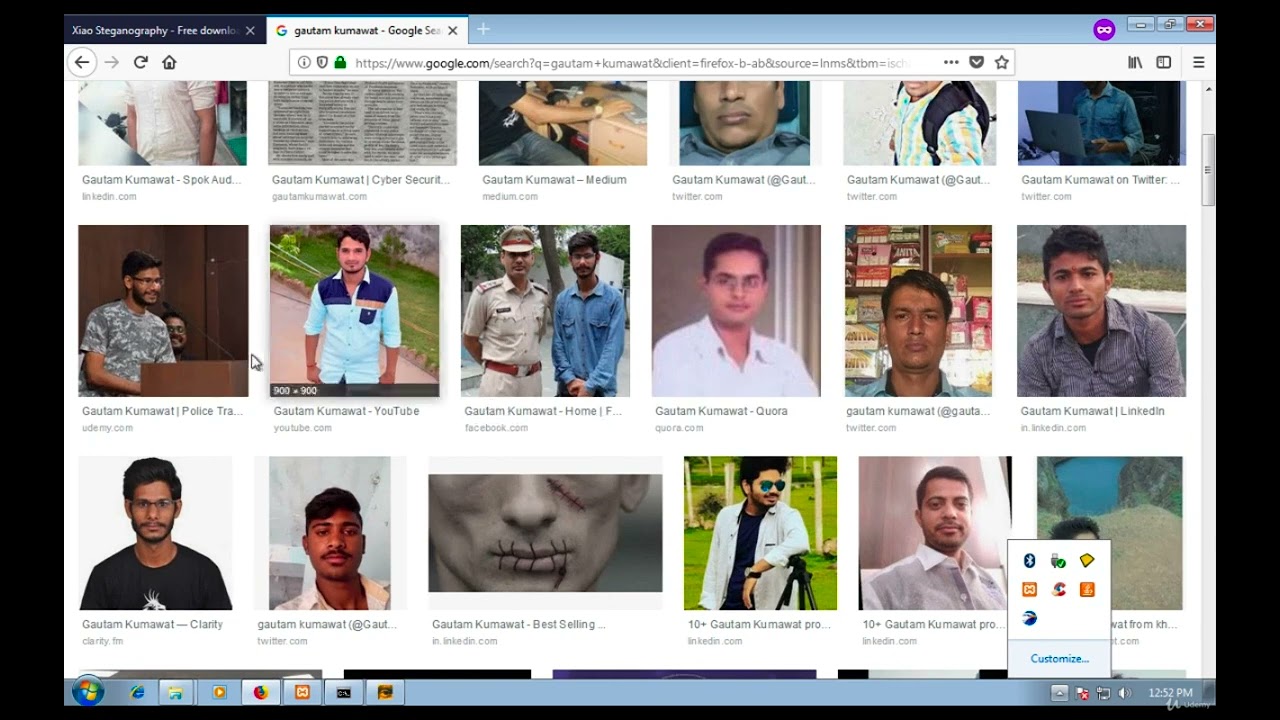
Task: Click the Gautam Kumawat | LinkedIn caption
Action: pos(1092,411)
